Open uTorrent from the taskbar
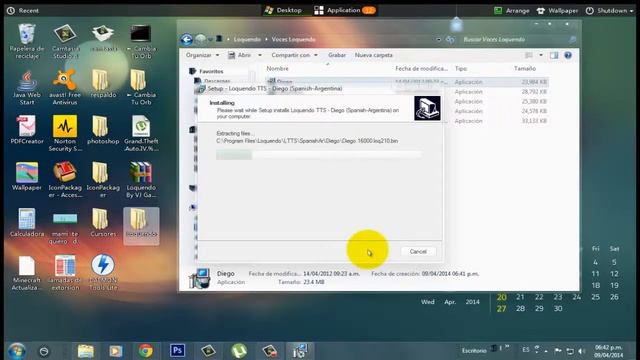This screenshot has width=640, height=360. click(x=239, y=351)
